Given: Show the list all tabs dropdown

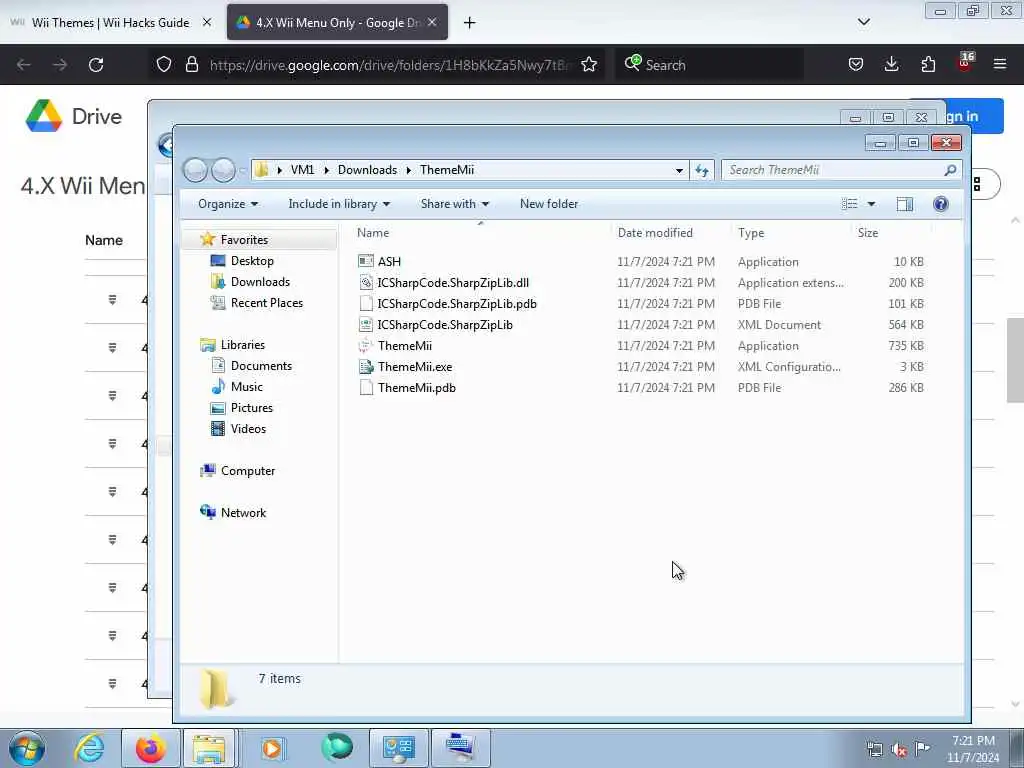Looking at the screenshot, I should (x=863, y=22).
